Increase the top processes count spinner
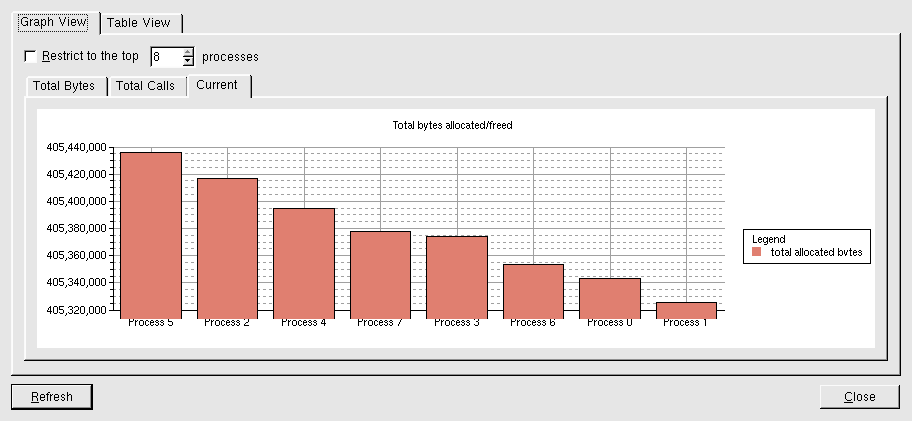 coord(188,52)
